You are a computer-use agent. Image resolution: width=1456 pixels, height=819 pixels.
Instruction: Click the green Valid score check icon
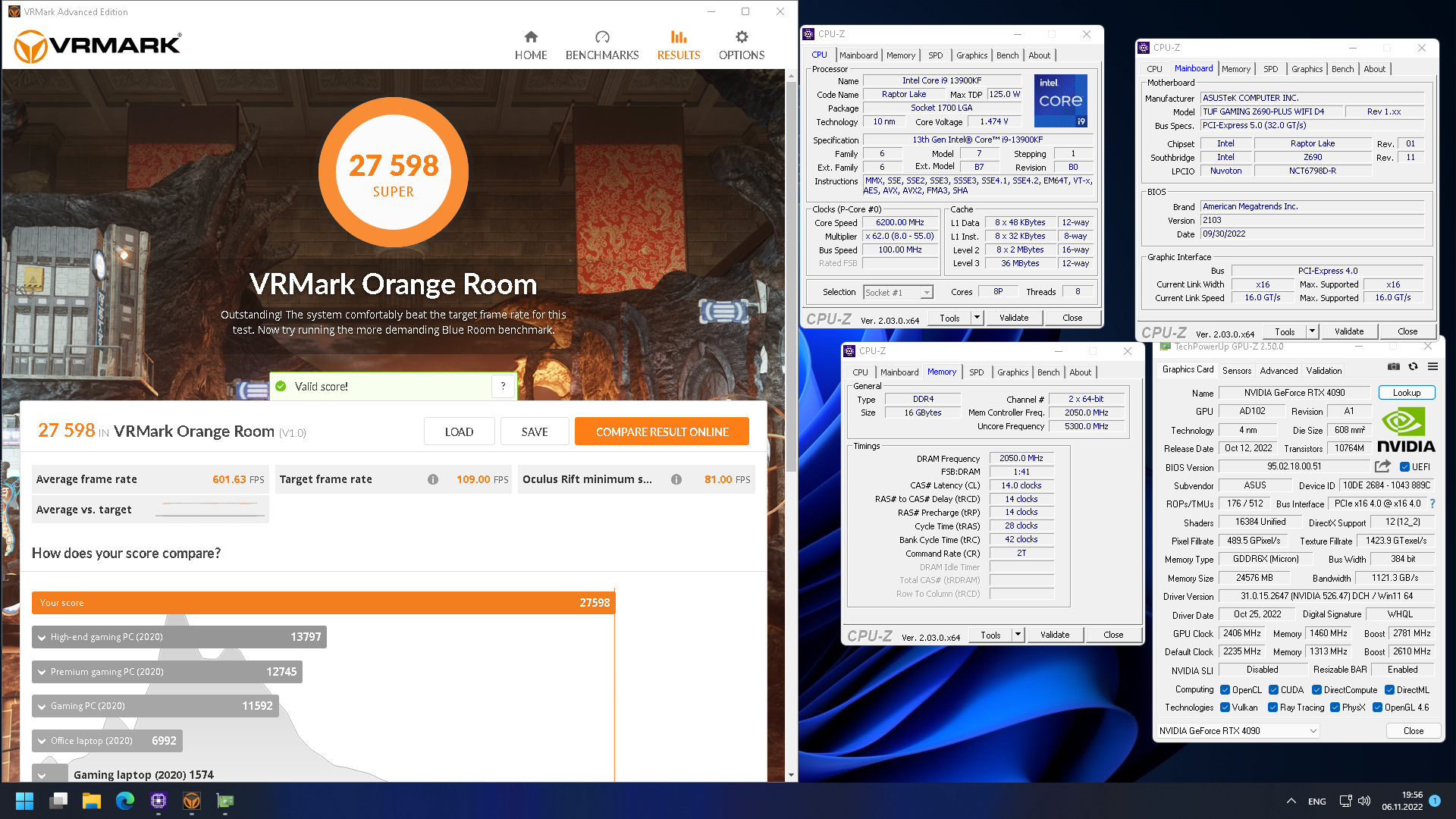(281, 386)
